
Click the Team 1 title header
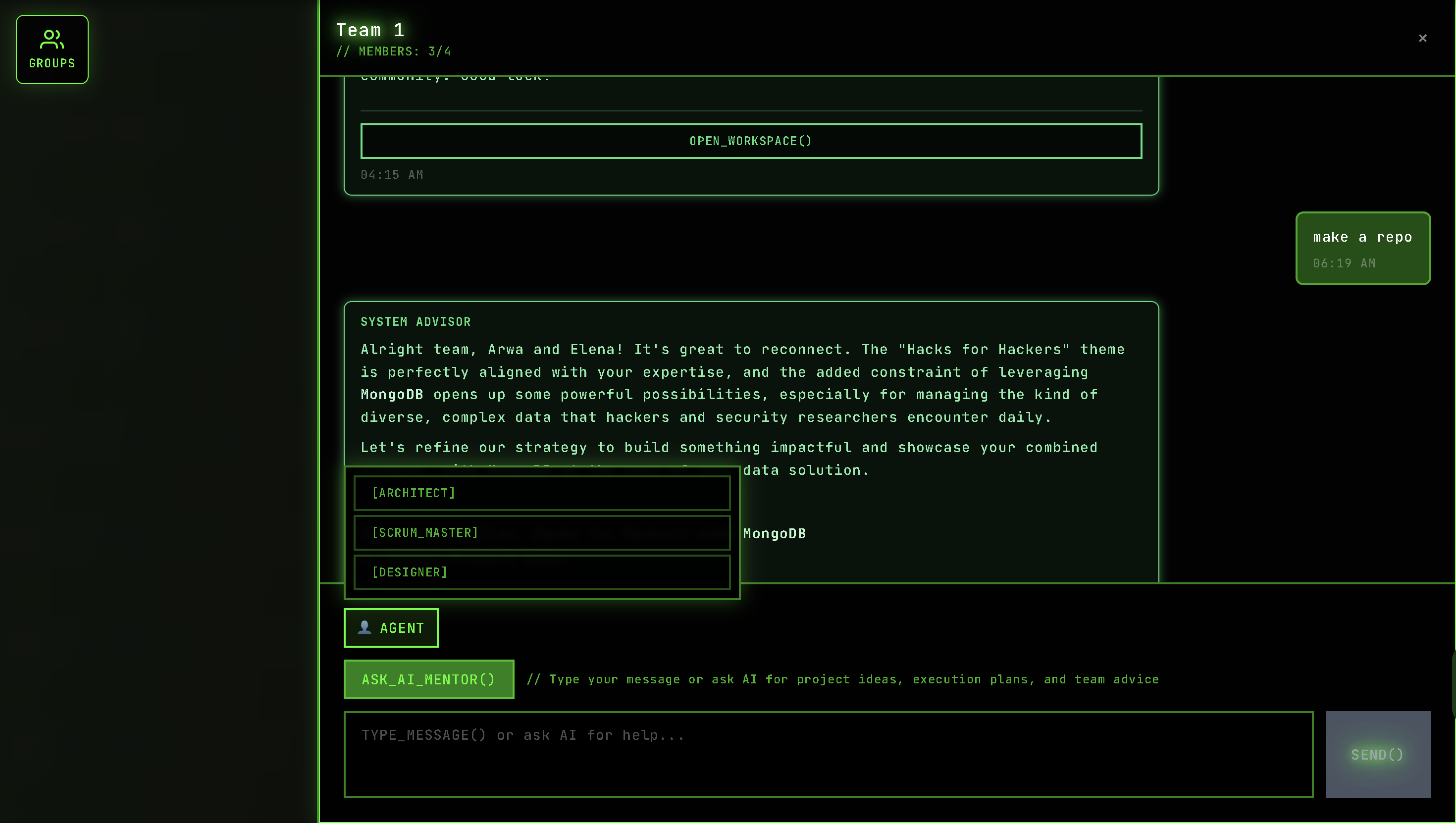pyautogui.click(x=370, y=30)
